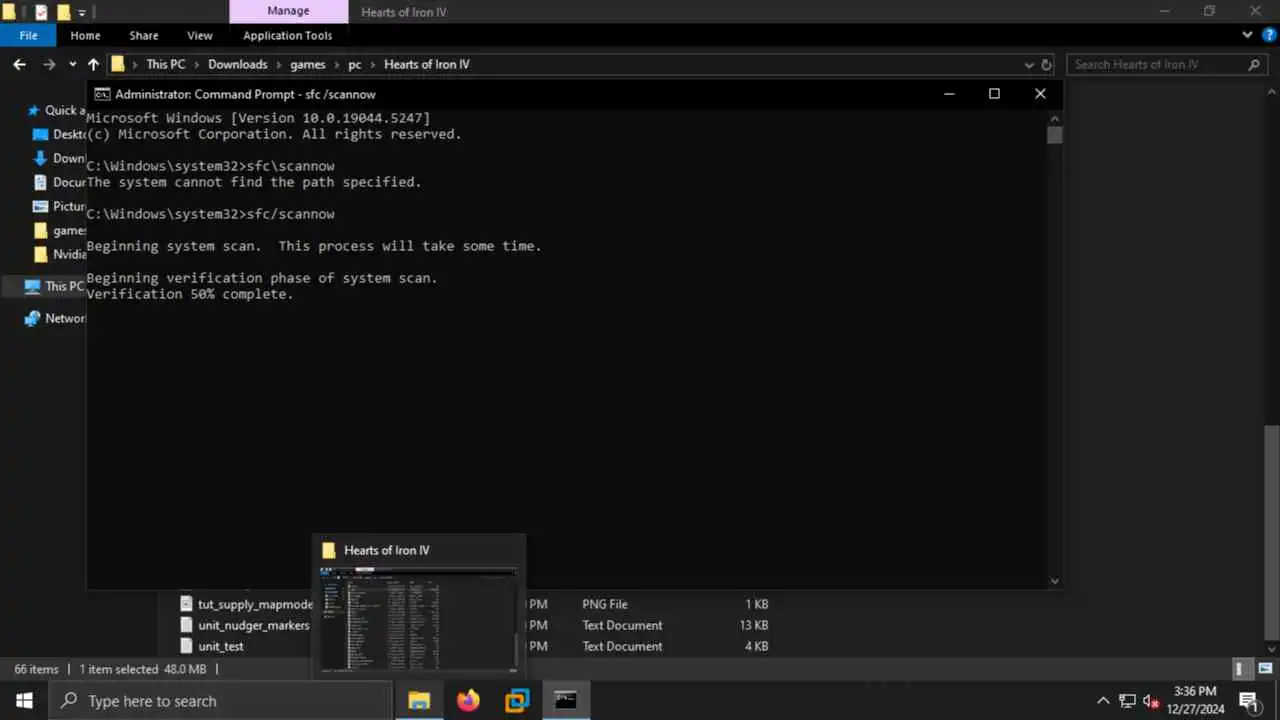Open the notification center icon
This screenshot has height=720, width=1280.
[x=1249, y=701]
